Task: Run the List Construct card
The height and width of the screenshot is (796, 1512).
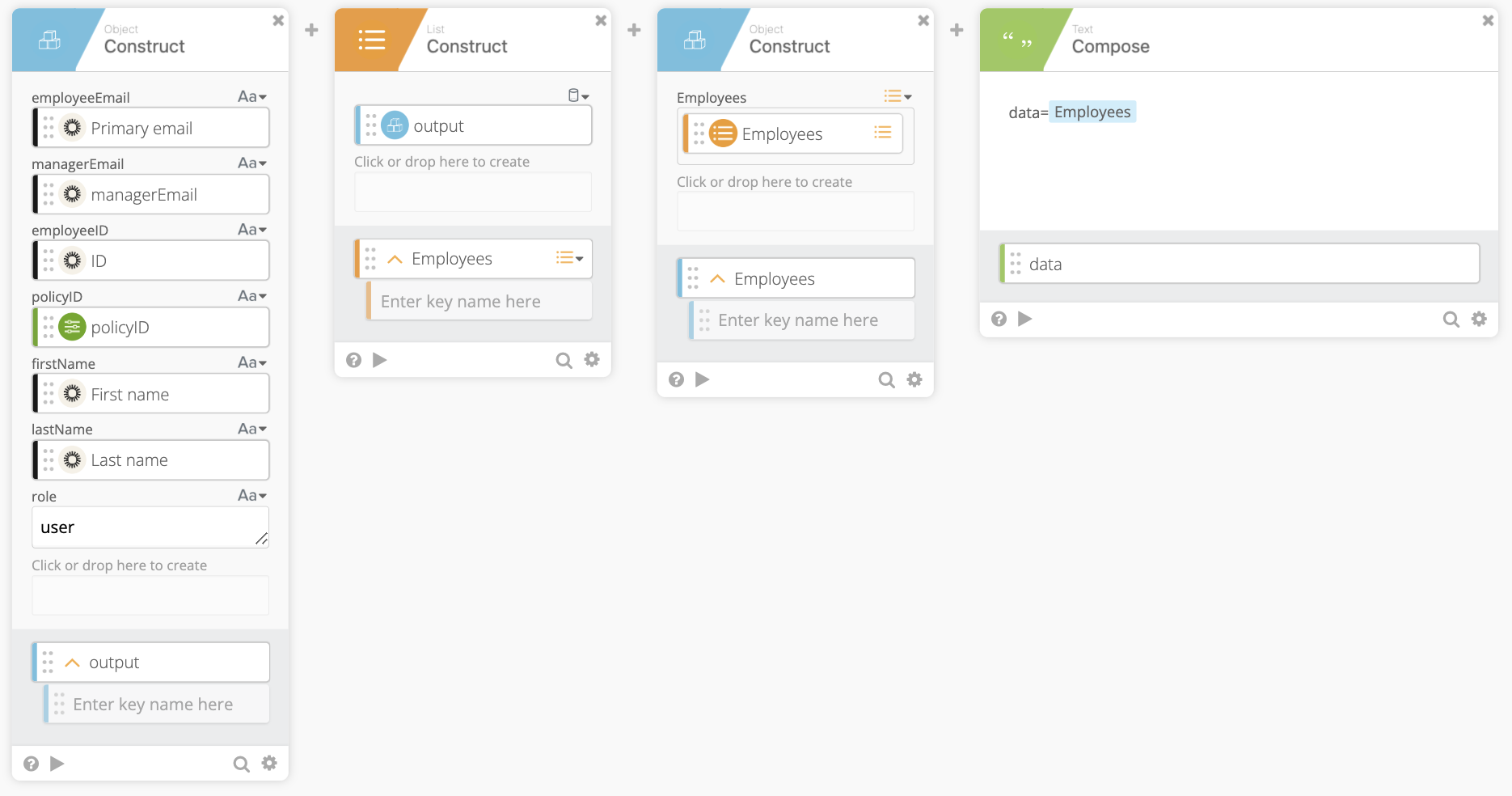Action: [x=379, y=360]
